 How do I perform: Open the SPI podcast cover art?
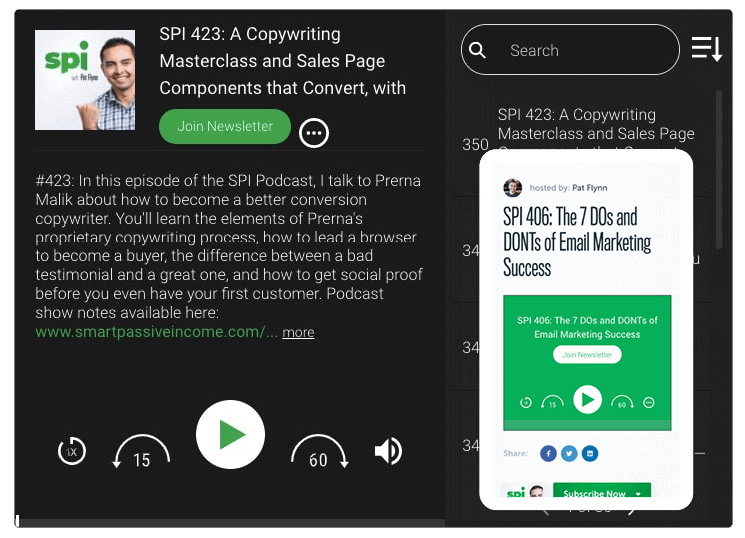click(x=85, y=80)
